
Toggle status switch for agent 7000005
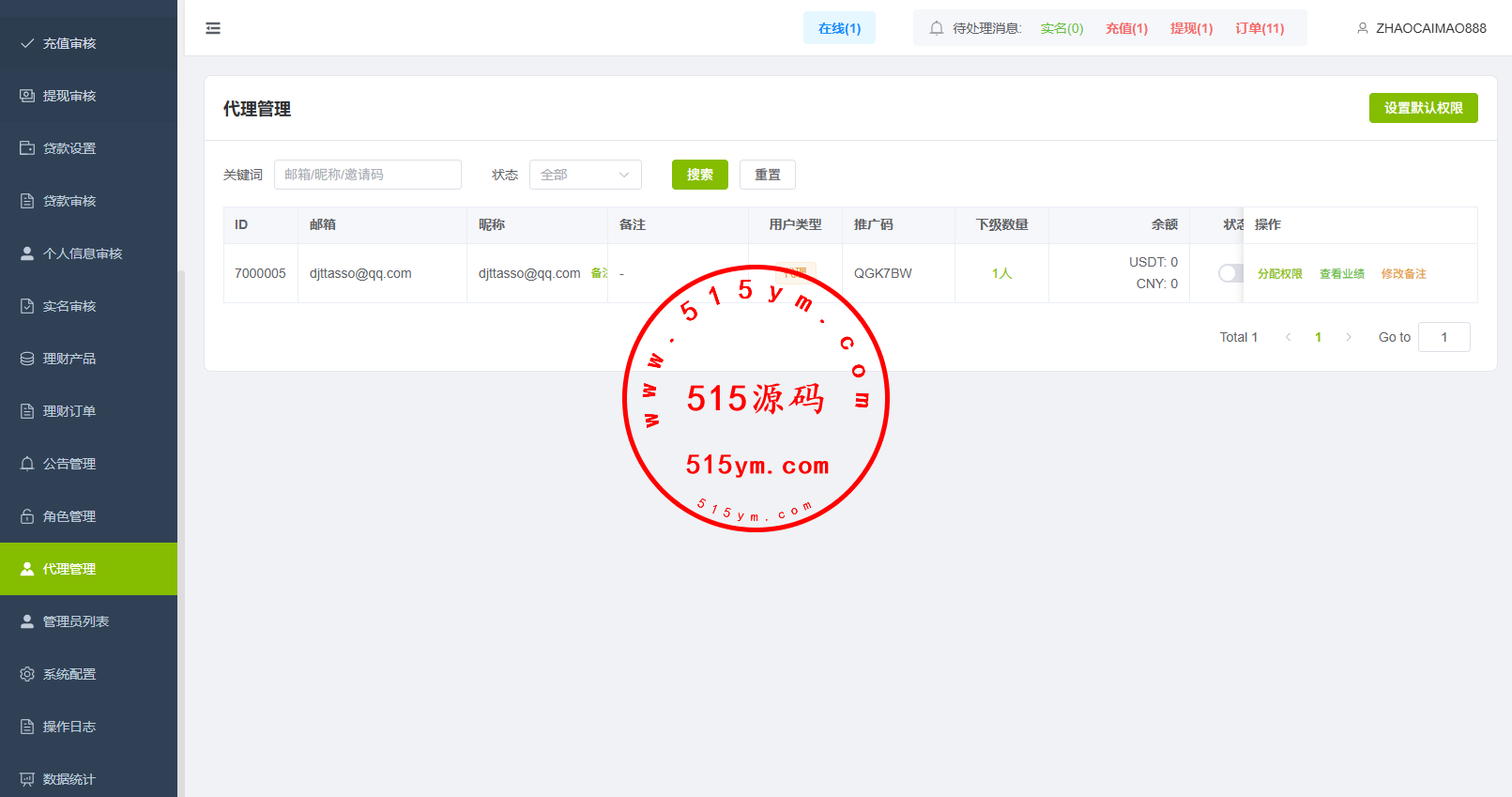[x=1229, y=273]
